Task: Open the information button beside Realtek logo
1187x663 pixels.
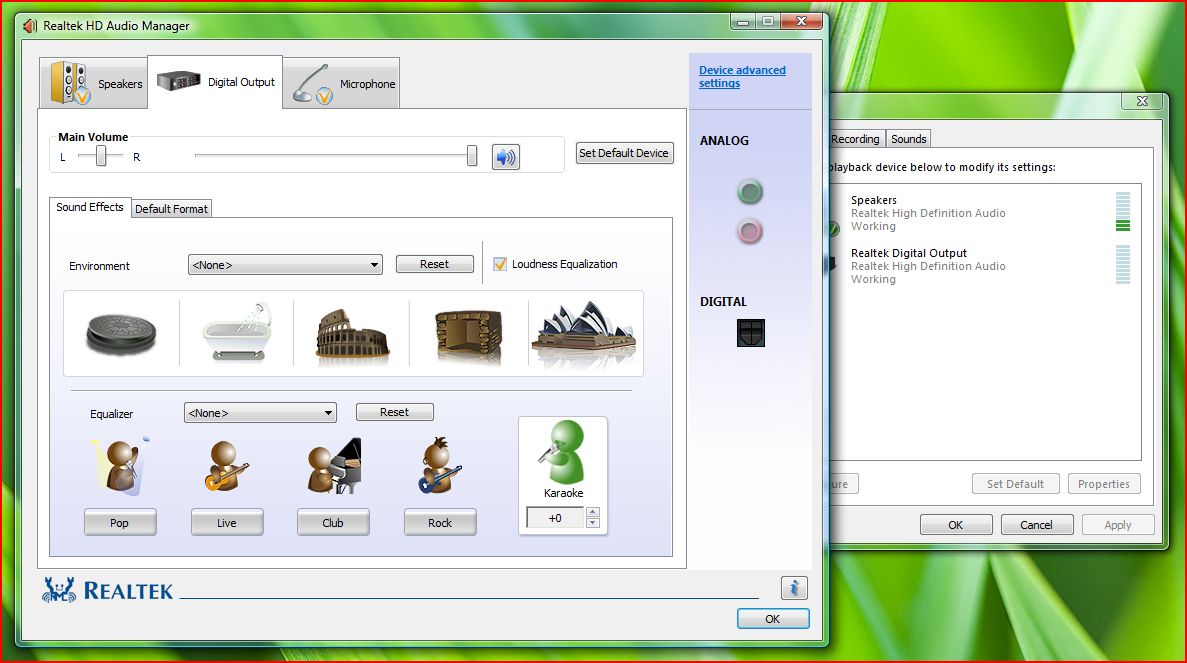Action: pos(794,587)
